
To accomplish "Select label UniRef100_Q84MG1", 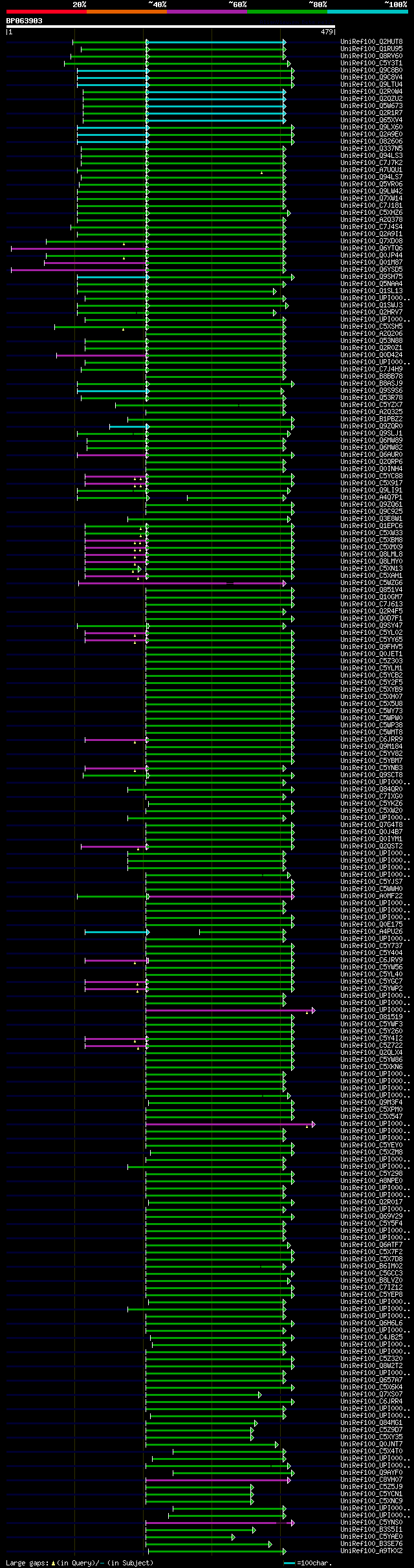I will pos(371,1423).
